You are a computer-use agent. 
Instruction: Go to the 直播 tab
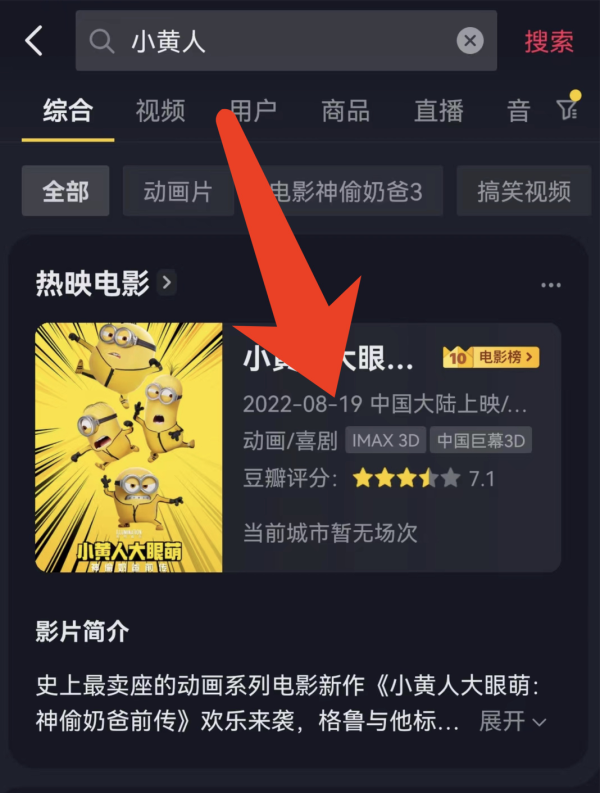[x=439, y=110]
